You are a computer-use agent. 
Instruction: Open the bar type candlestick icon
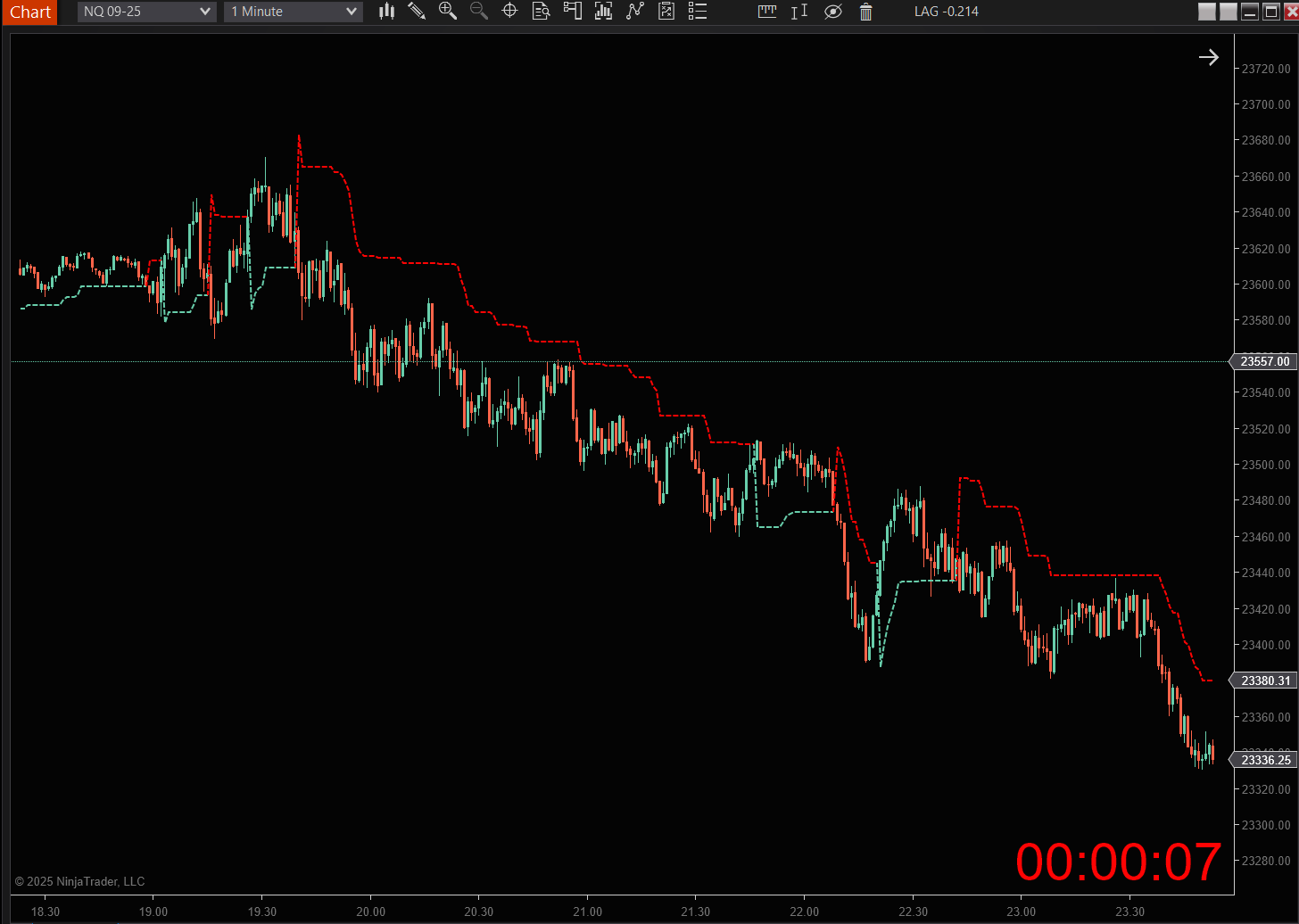[x=386, y=12]
